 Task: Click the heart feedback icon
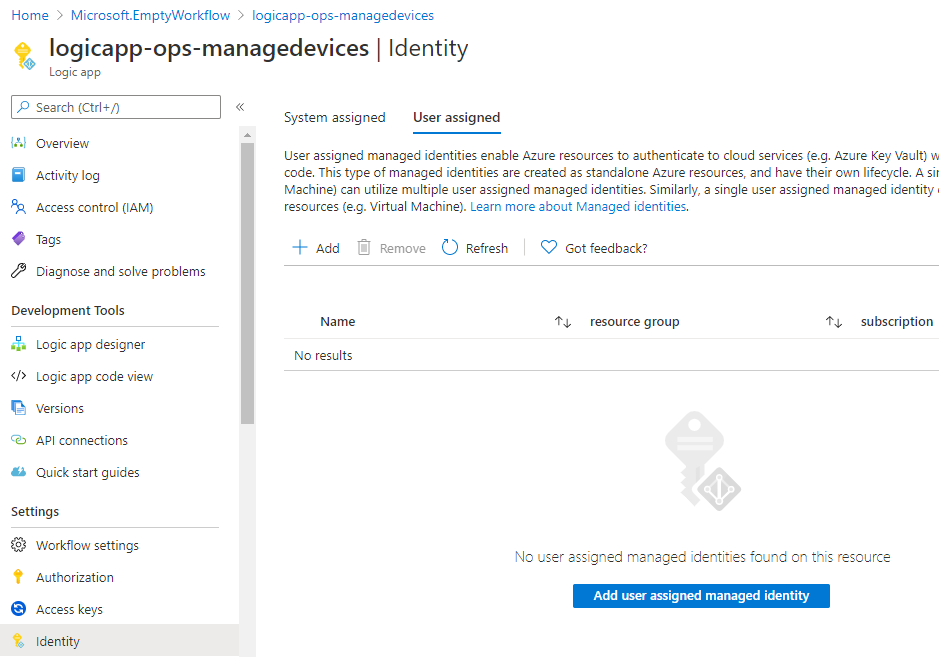pos(549,247)
